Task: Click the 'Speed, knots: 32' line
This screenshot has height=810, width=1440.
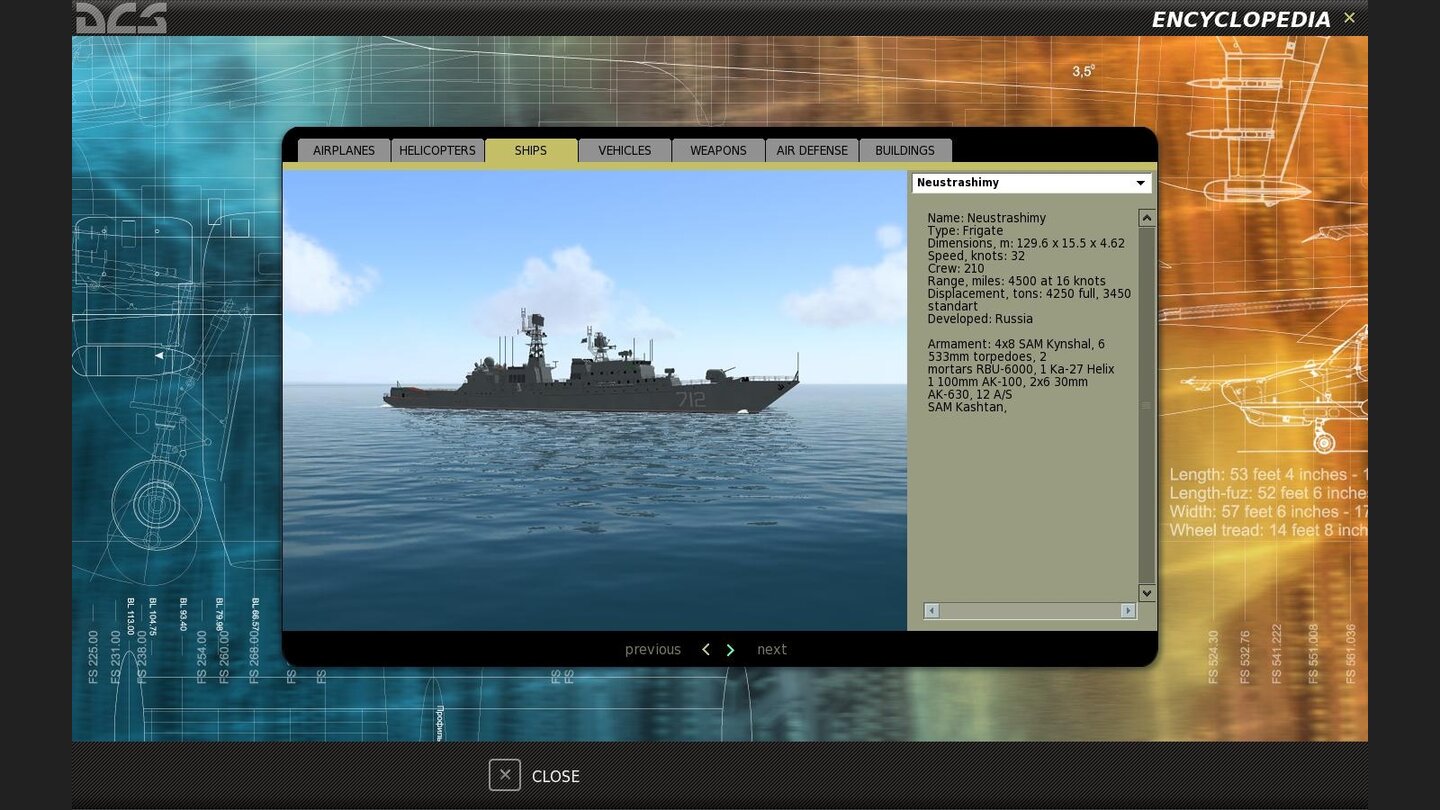Action: 976,256
